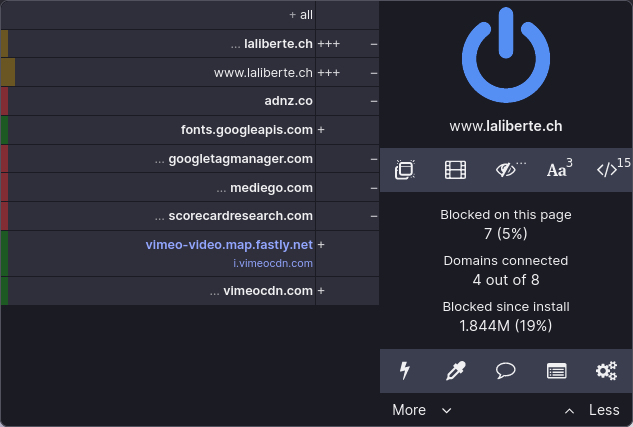The image size is (633, 427).
Task: Enter element zapper mode lightning icon
Action: click(x=405, y=371)
